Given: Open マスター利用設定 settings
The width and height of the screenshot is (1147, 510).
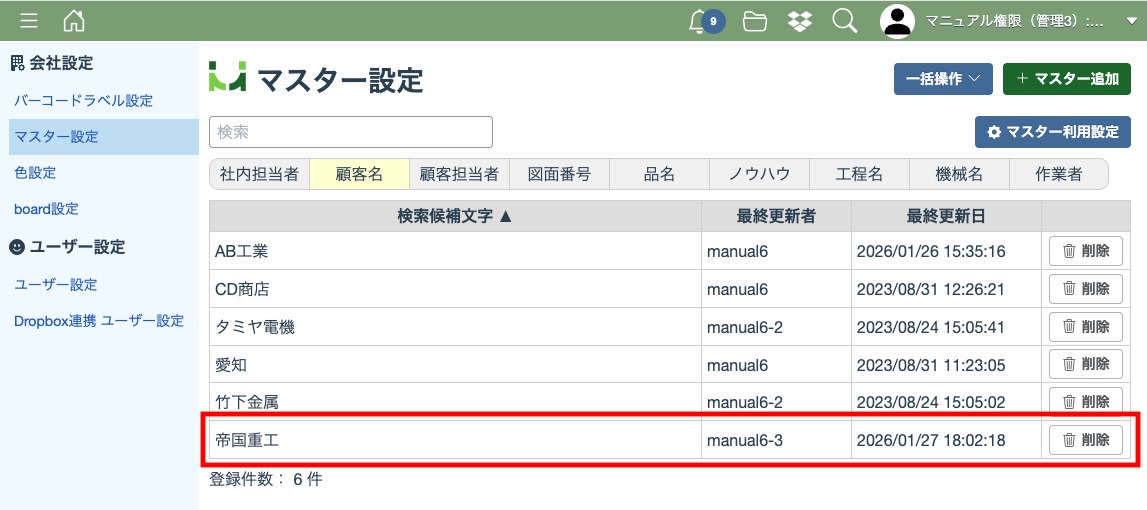Looking at the screenshot, I should [x=1052, y=132].
